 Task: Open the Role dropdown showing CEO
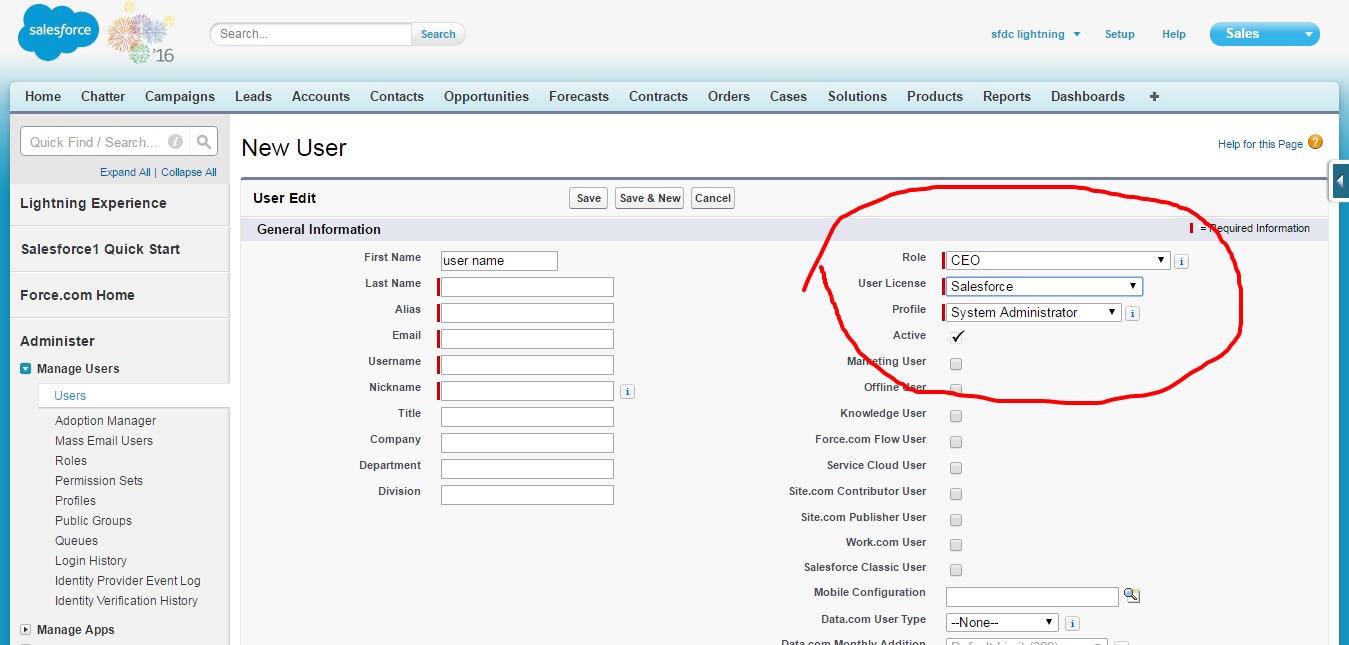(x=1058, y=261)
